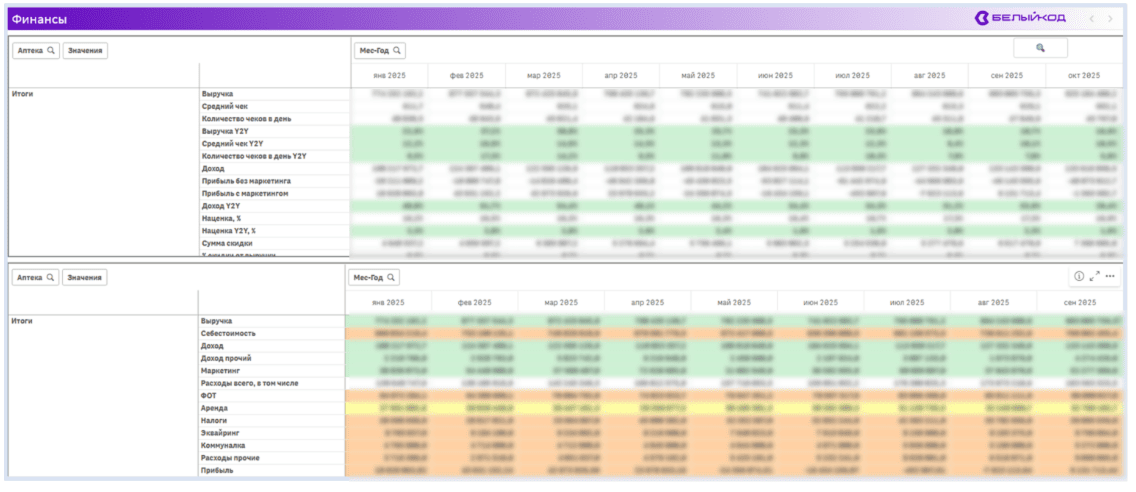This screenshot has width=1136, height=492.
Task: Select окт 2025 column header in upper table
Action: tap(1083, 76)
